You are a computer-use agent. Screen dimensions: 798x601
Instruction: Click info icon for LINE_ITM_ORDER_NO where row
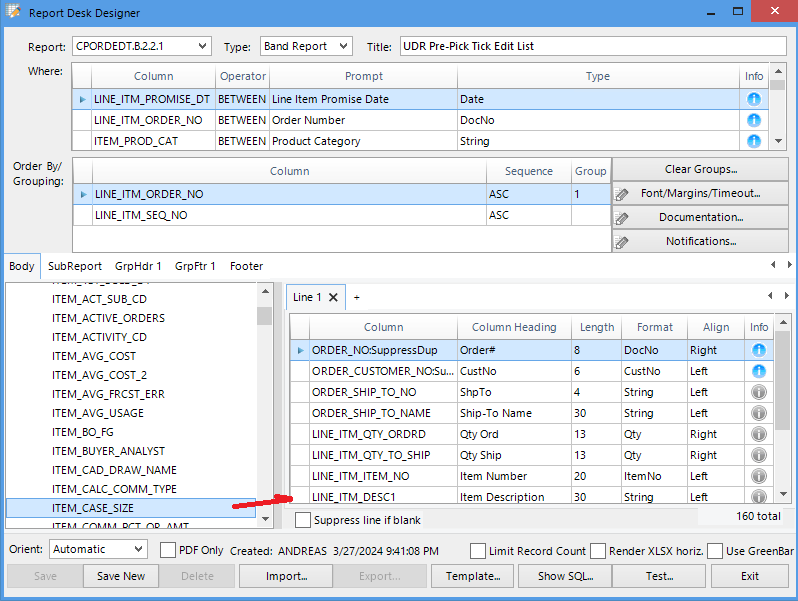(x=753, y=120)
